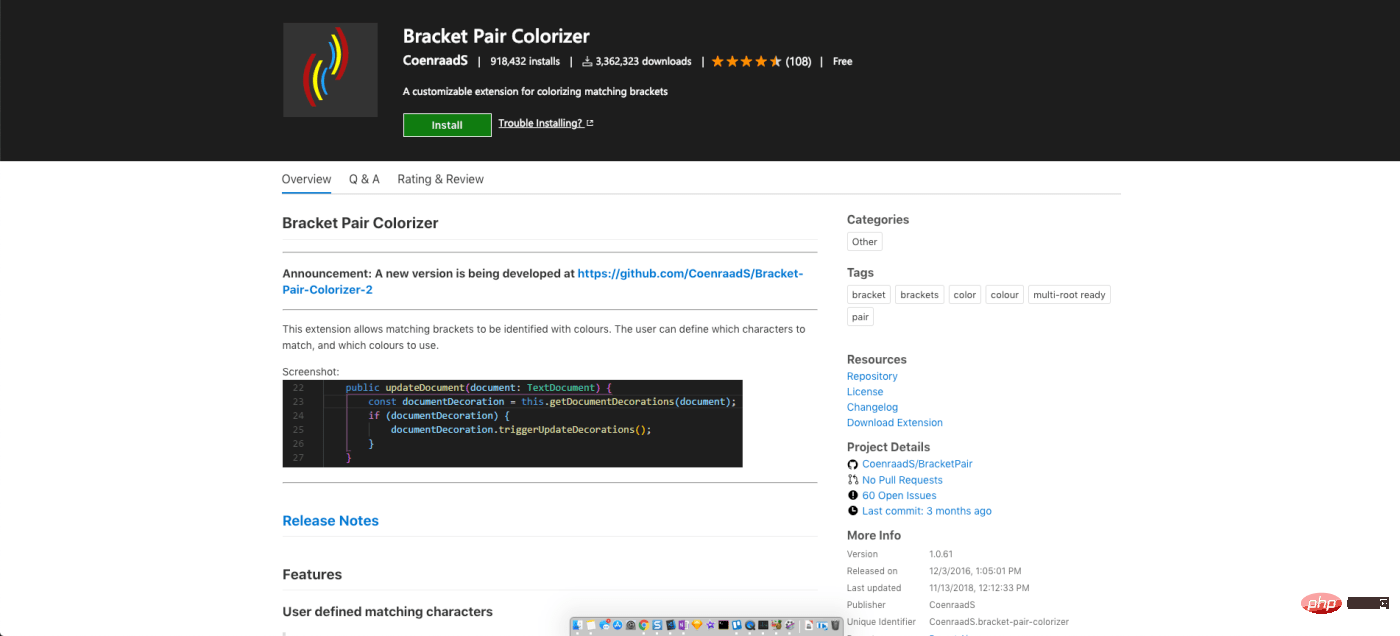Click the Release Notes heading link

[330, 521]
